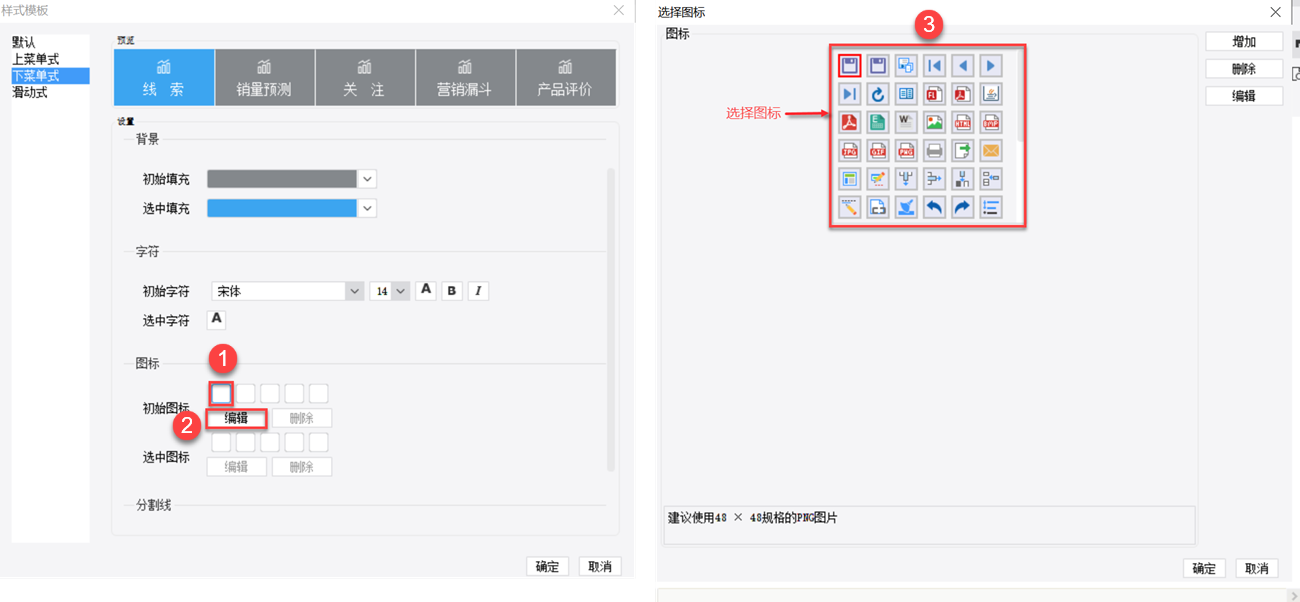Image resolution: width=1300 pixels, height=602 pixels.
Task: Click 编辑 under 选中图标
Action: coord(237,467)
